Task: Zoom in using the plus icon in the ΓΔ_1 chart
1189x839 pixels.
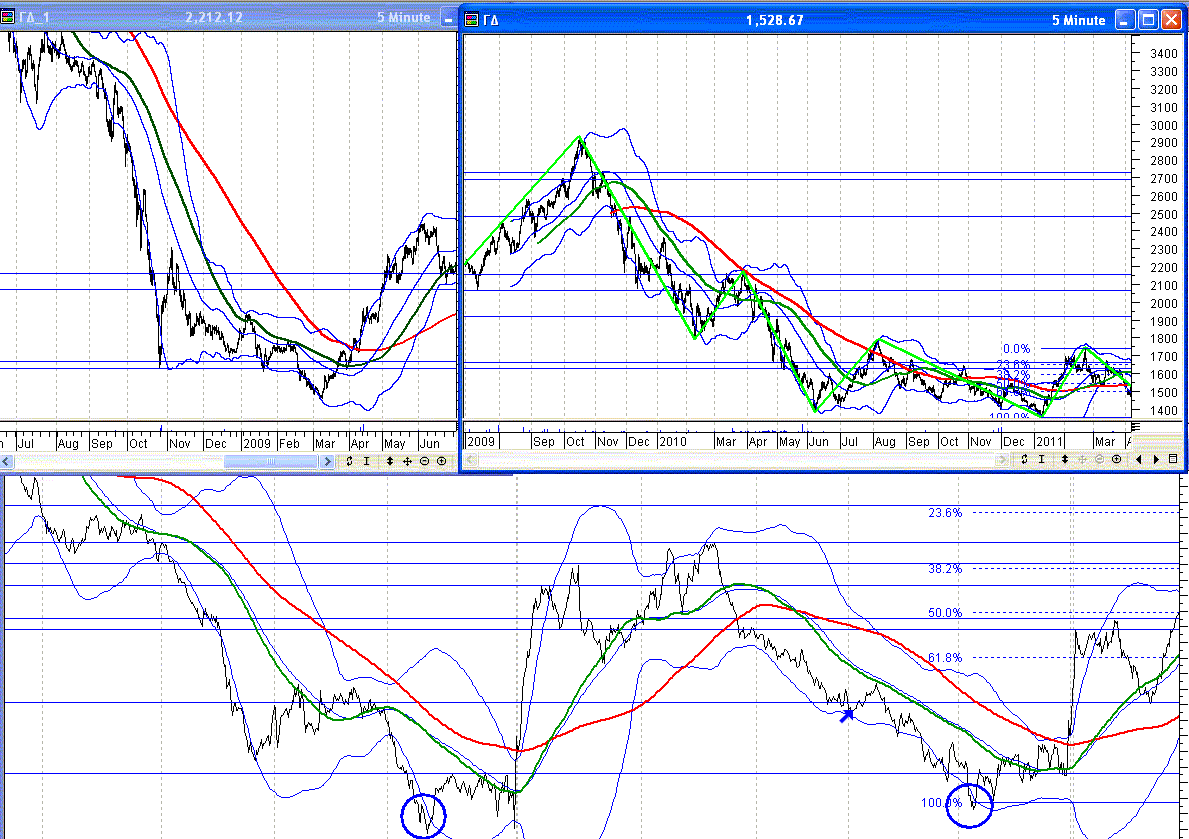Action: point(441,461)
